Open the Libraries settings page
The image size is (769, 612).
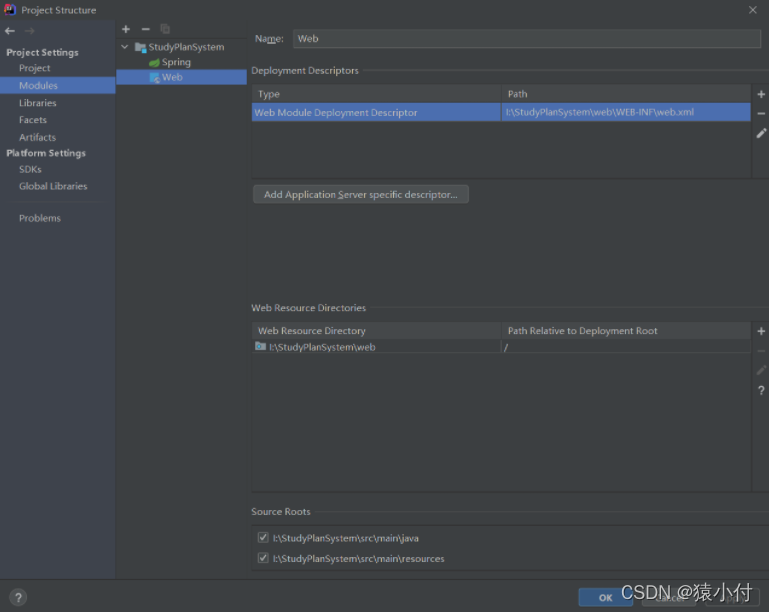(x=38, y=103)
